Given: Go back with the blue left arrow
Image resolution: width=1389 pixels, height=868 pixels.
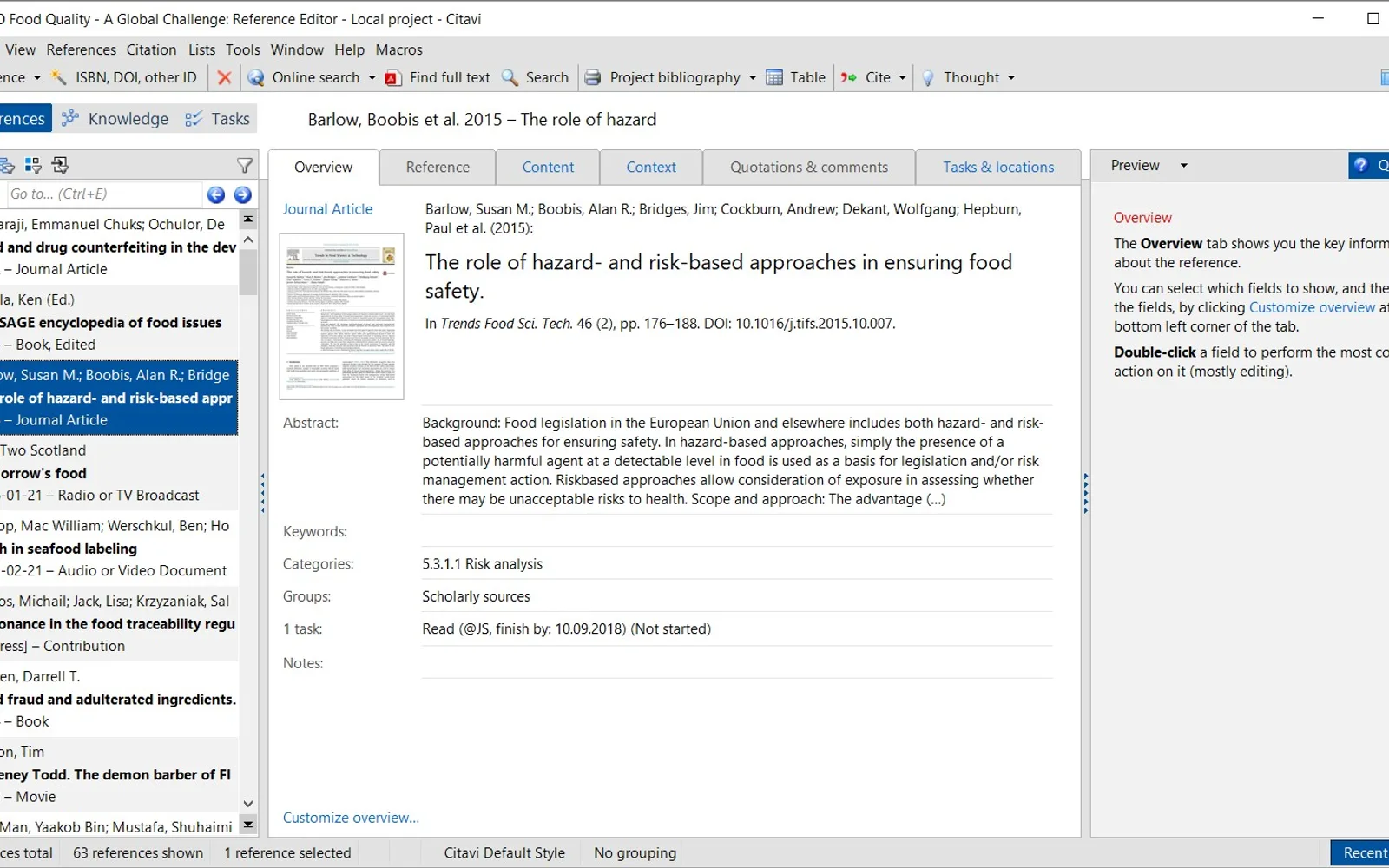Looking at the screenshot, I should [216, 194].
